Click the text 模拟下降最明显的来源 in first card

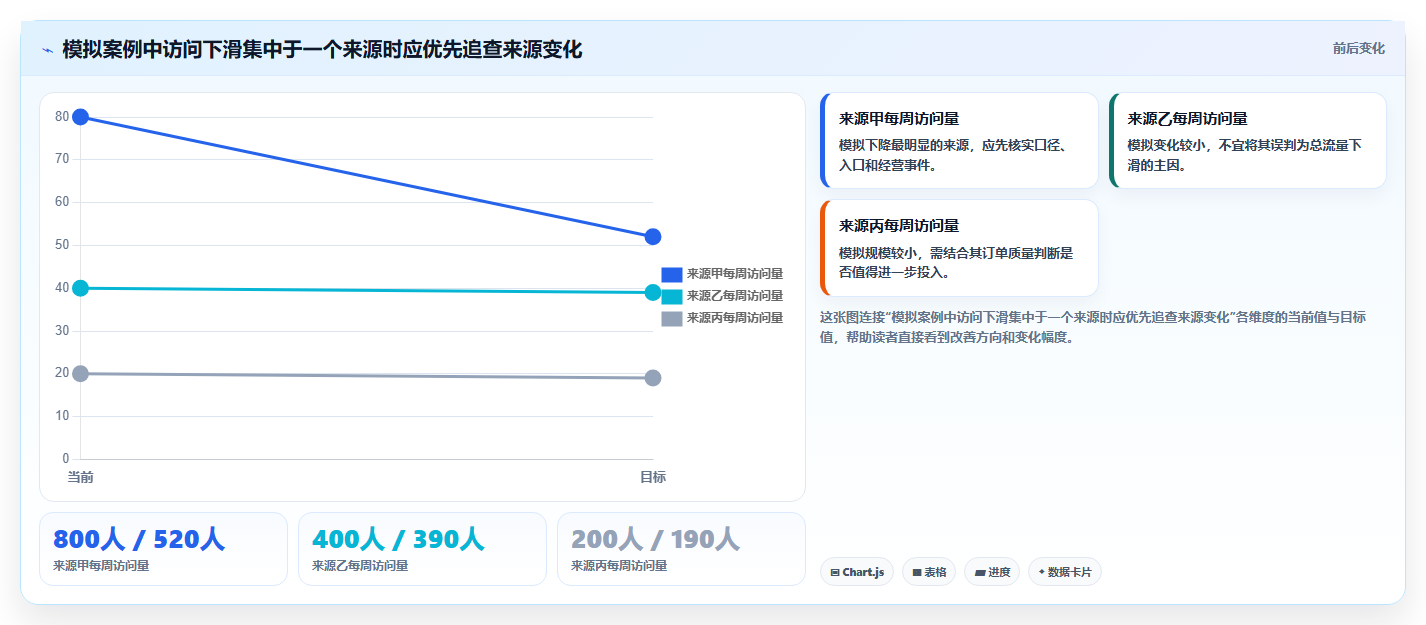pyautogui.click(x=904, y=145)
